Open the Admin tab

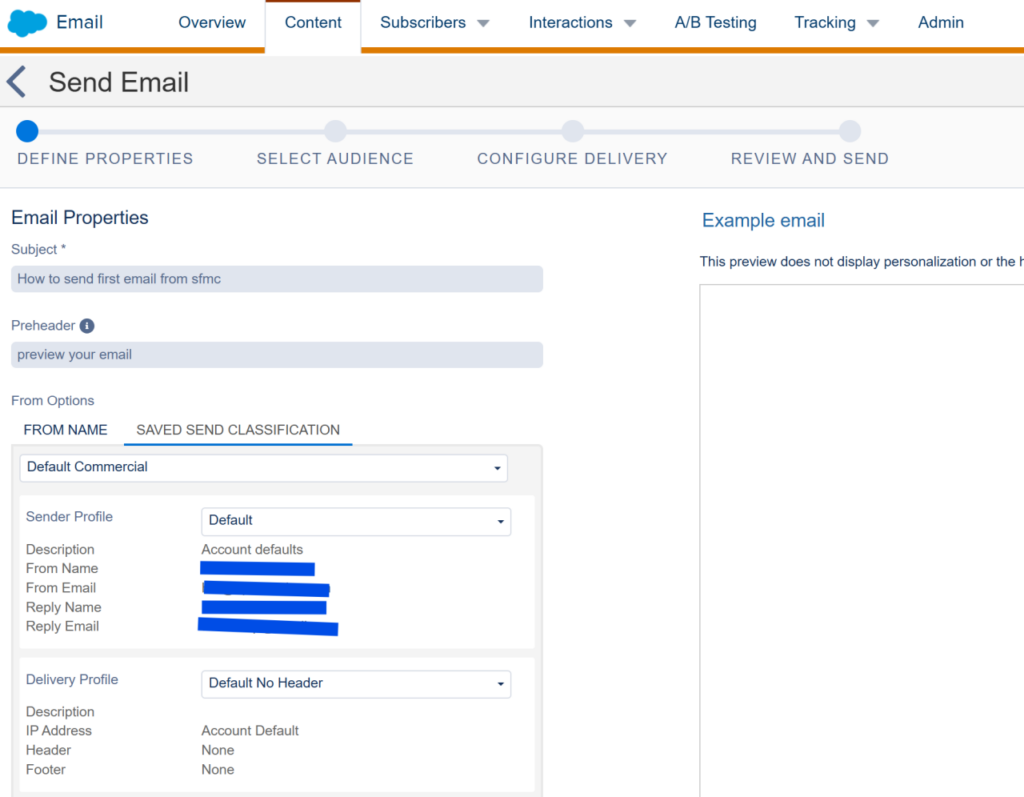pyautogui.click(x=940, y=22)
